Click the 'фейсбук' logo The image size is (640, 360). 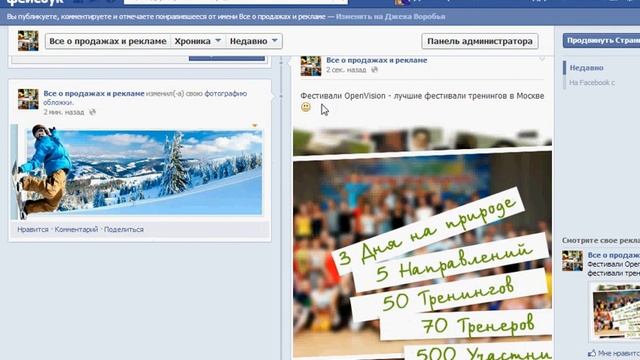(36, 2)
